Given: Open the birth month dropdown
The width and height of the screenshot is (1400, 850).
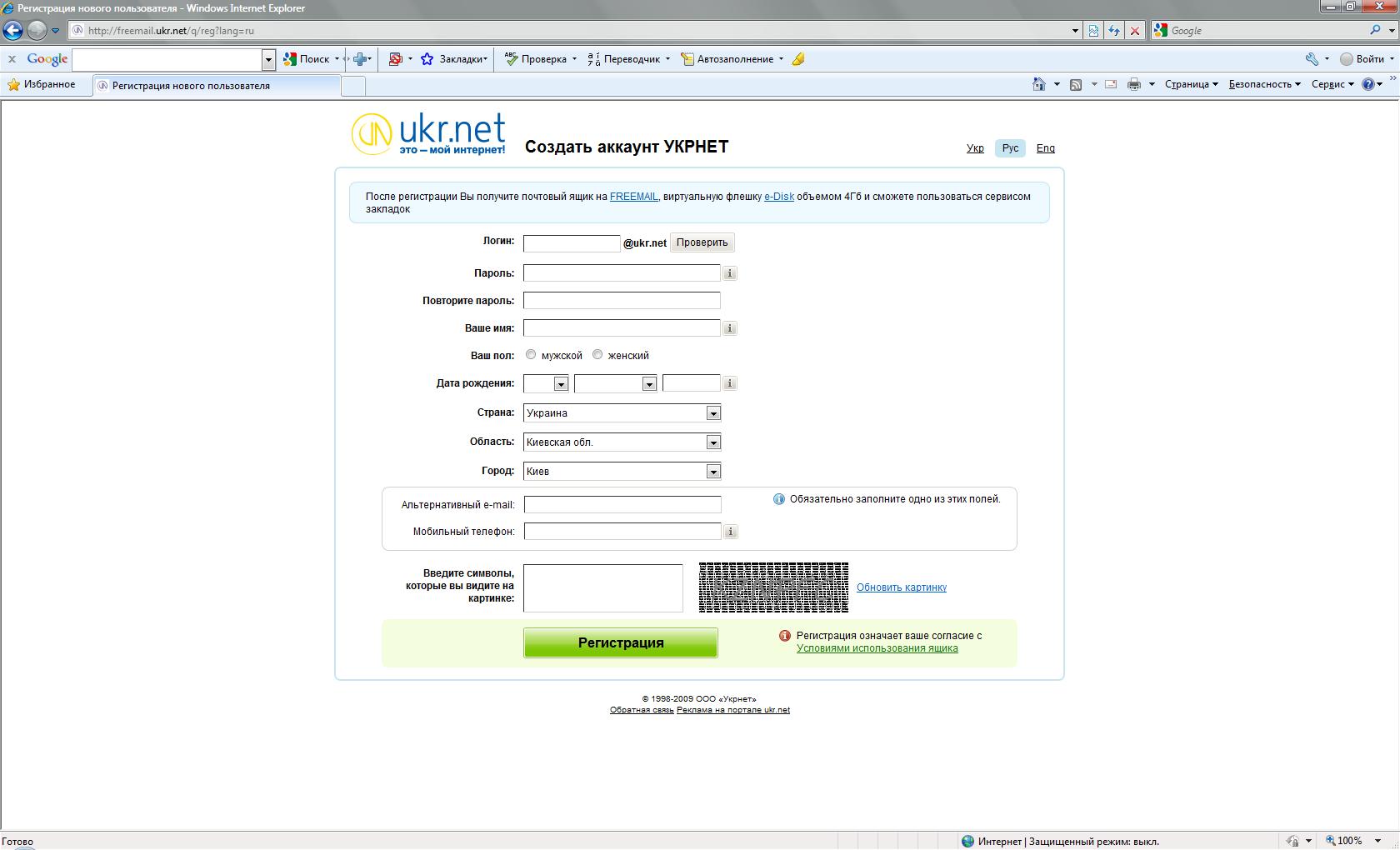Looking at the screenshot, I should point(615,383).
